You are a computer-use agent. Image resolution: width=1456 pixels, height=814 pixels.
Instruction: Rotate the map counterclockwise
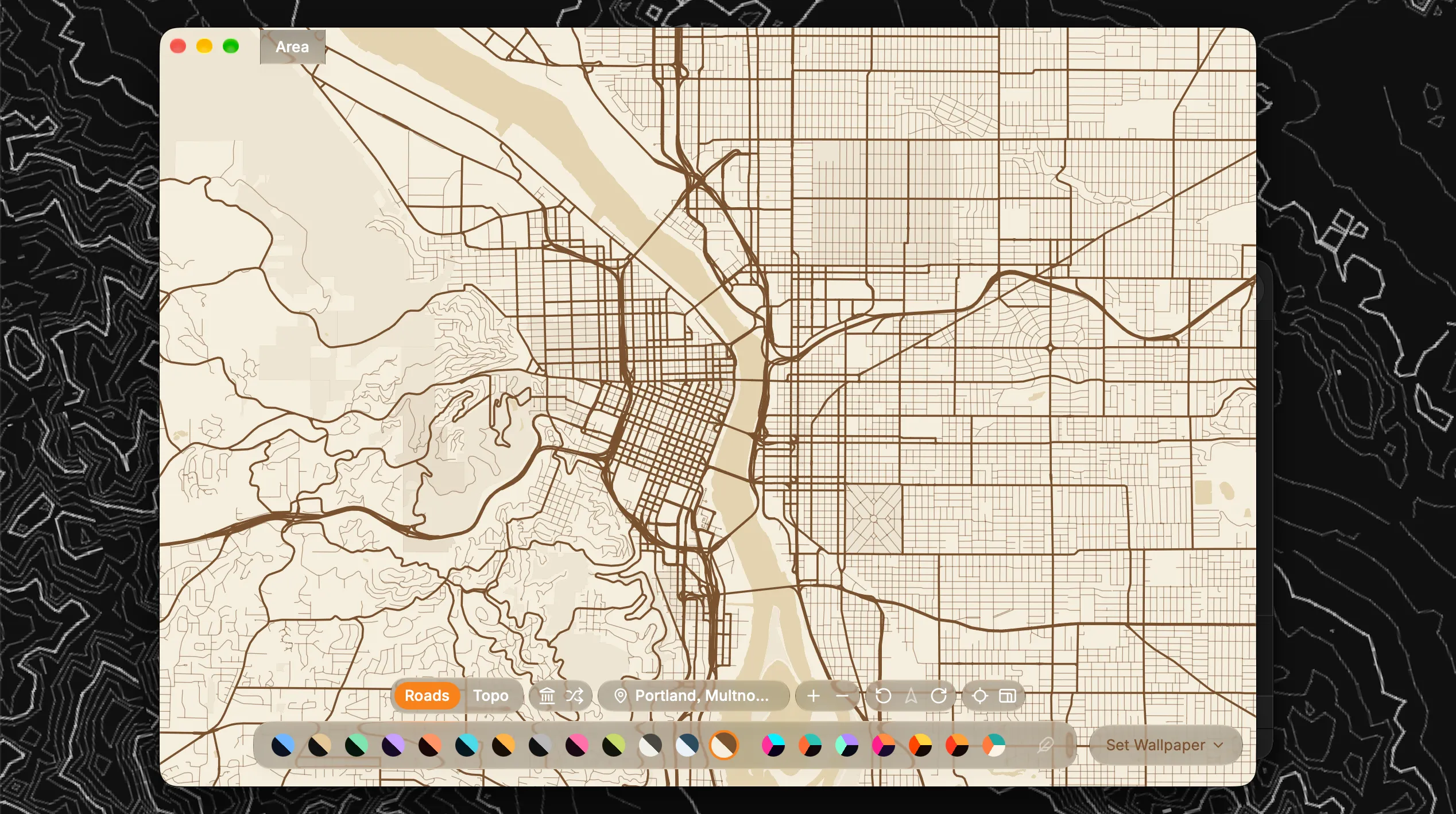(883, 696)
